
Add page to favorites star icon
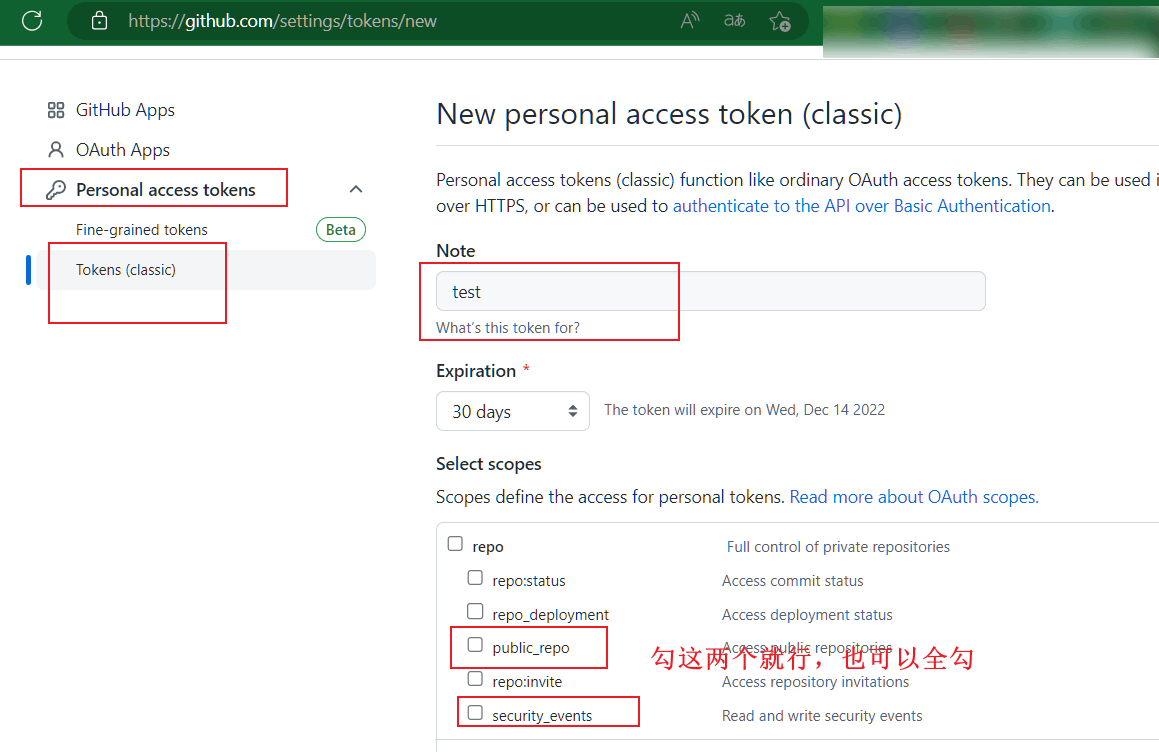click(x=780, y=21)
